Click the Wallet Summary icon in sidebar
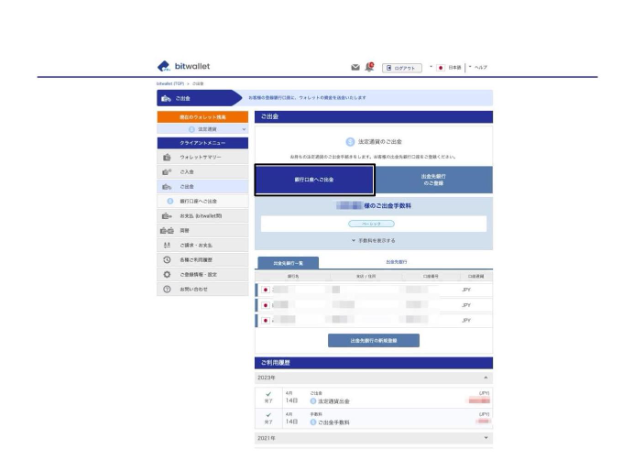The width and height of the screenshot is (619, 469). click(x=166, y=158)
